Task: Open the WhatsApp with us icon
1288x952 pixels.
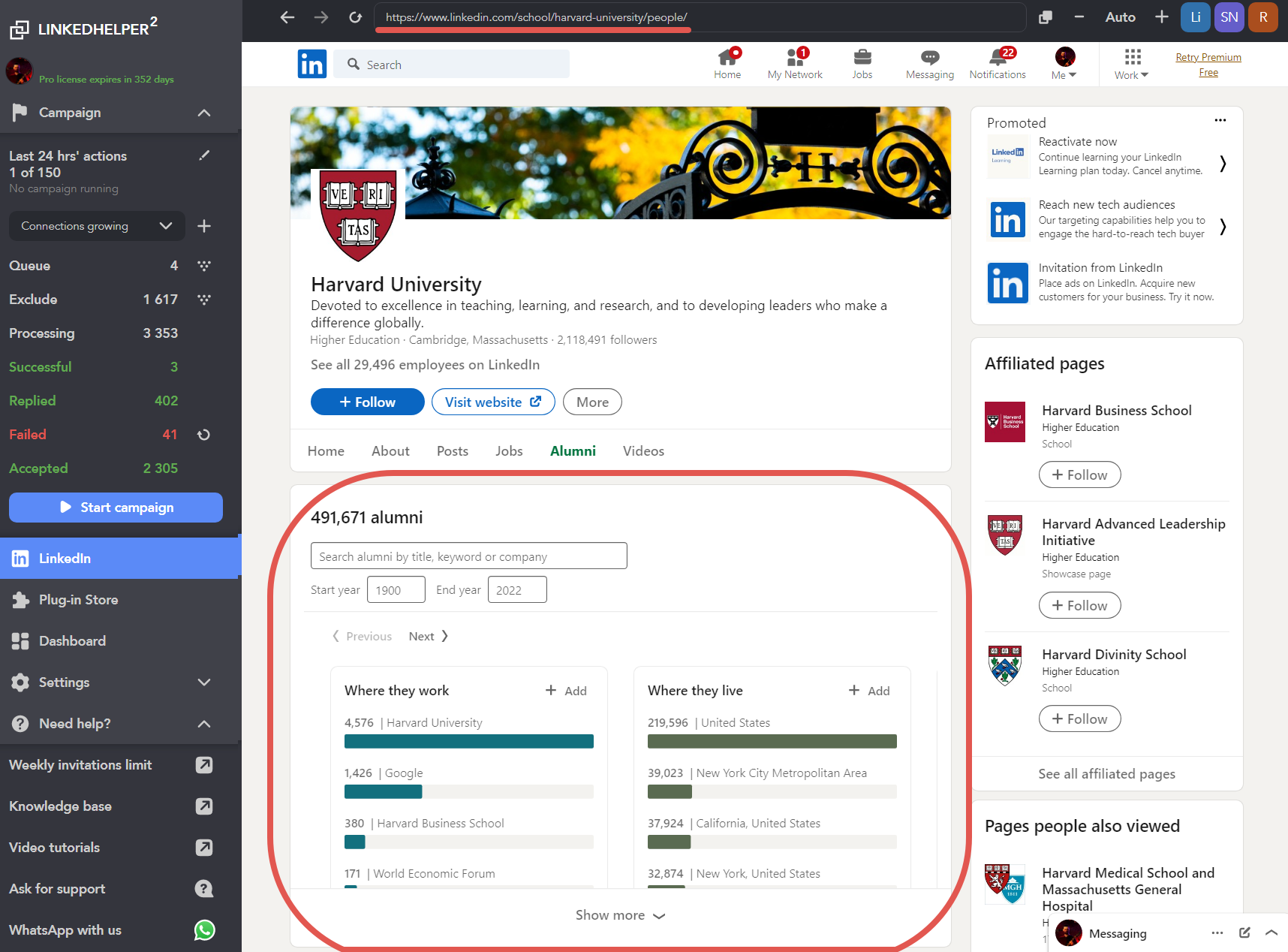Action: click(x=204, y=930)
